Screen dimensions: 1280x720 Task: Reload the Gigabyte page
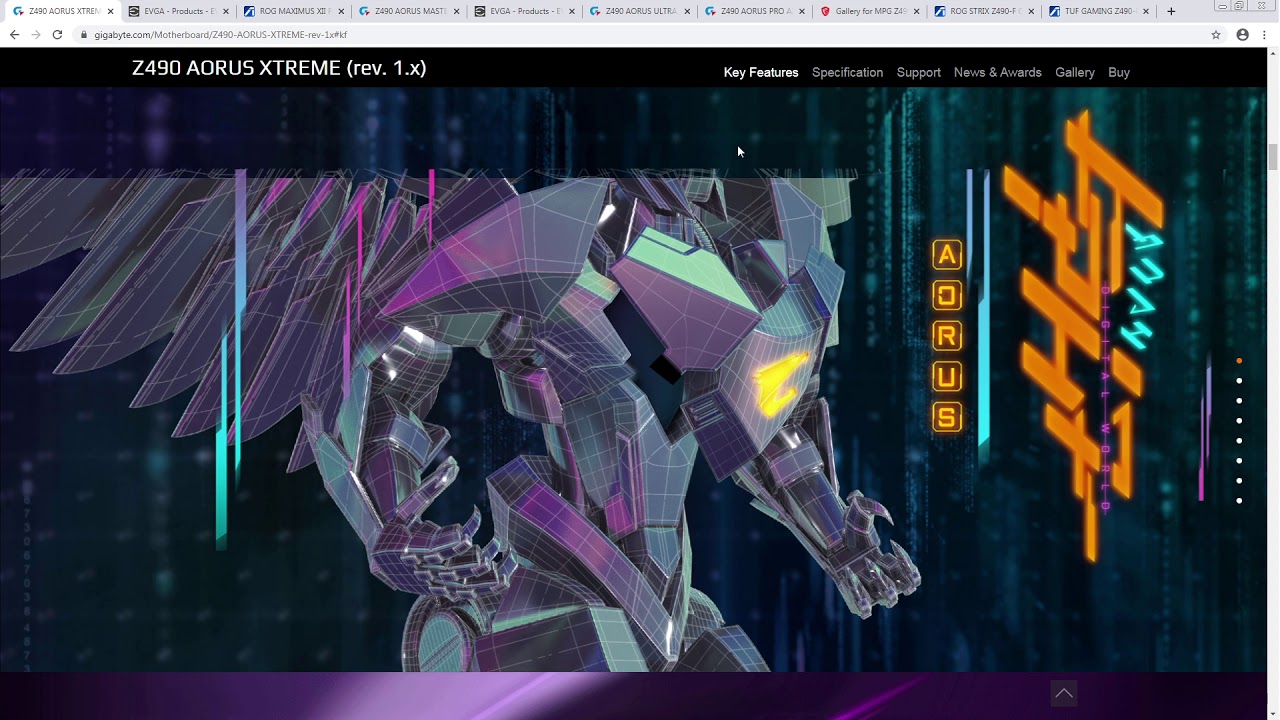click(x=57, y=34)
